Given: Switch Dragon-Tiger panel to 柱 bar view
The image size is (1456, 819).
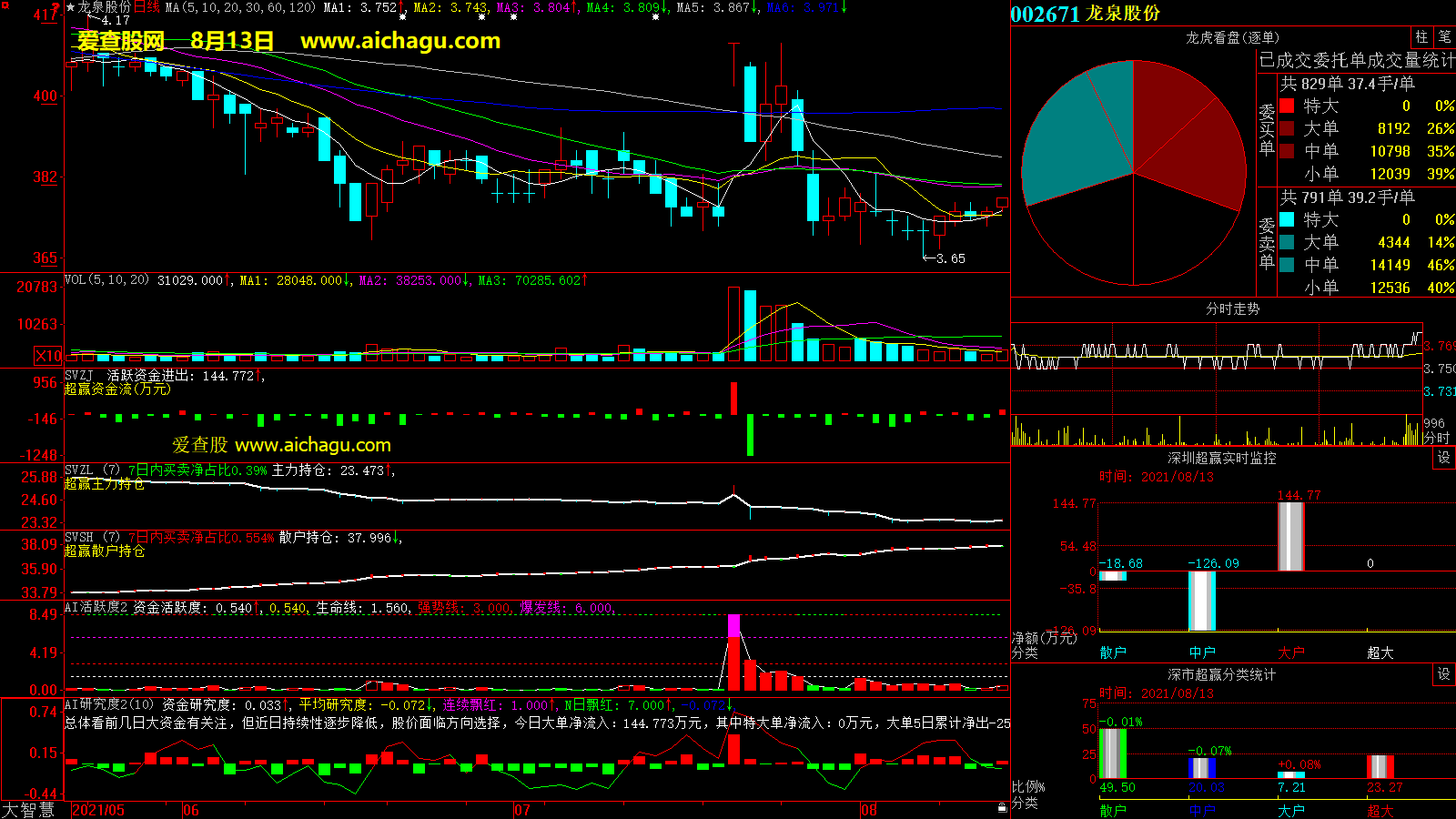Looking at the screenshot, I should (x=1421, y=36).
